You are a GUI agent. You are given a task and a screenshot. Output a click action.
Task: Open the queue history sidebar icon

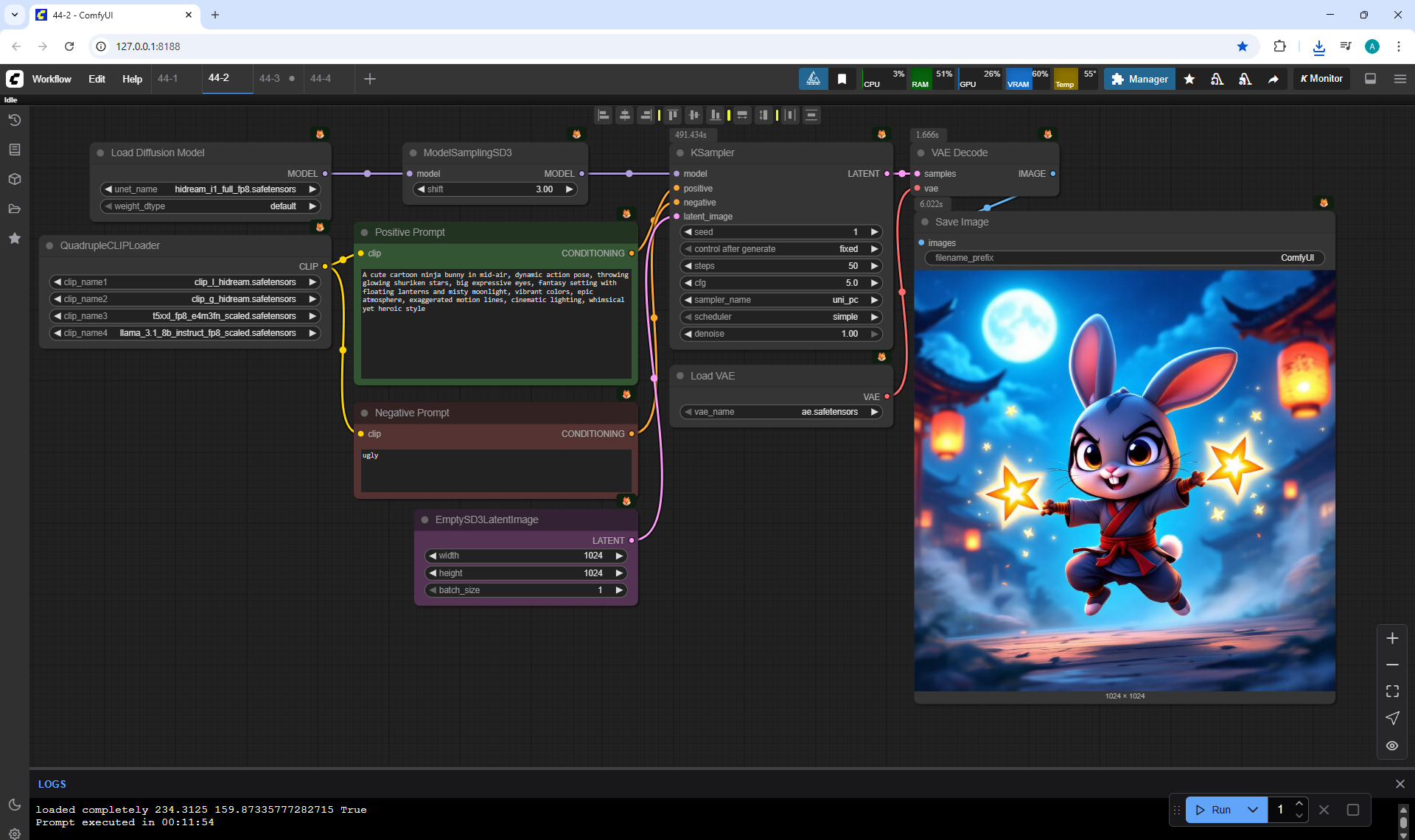tap(15, 120)
